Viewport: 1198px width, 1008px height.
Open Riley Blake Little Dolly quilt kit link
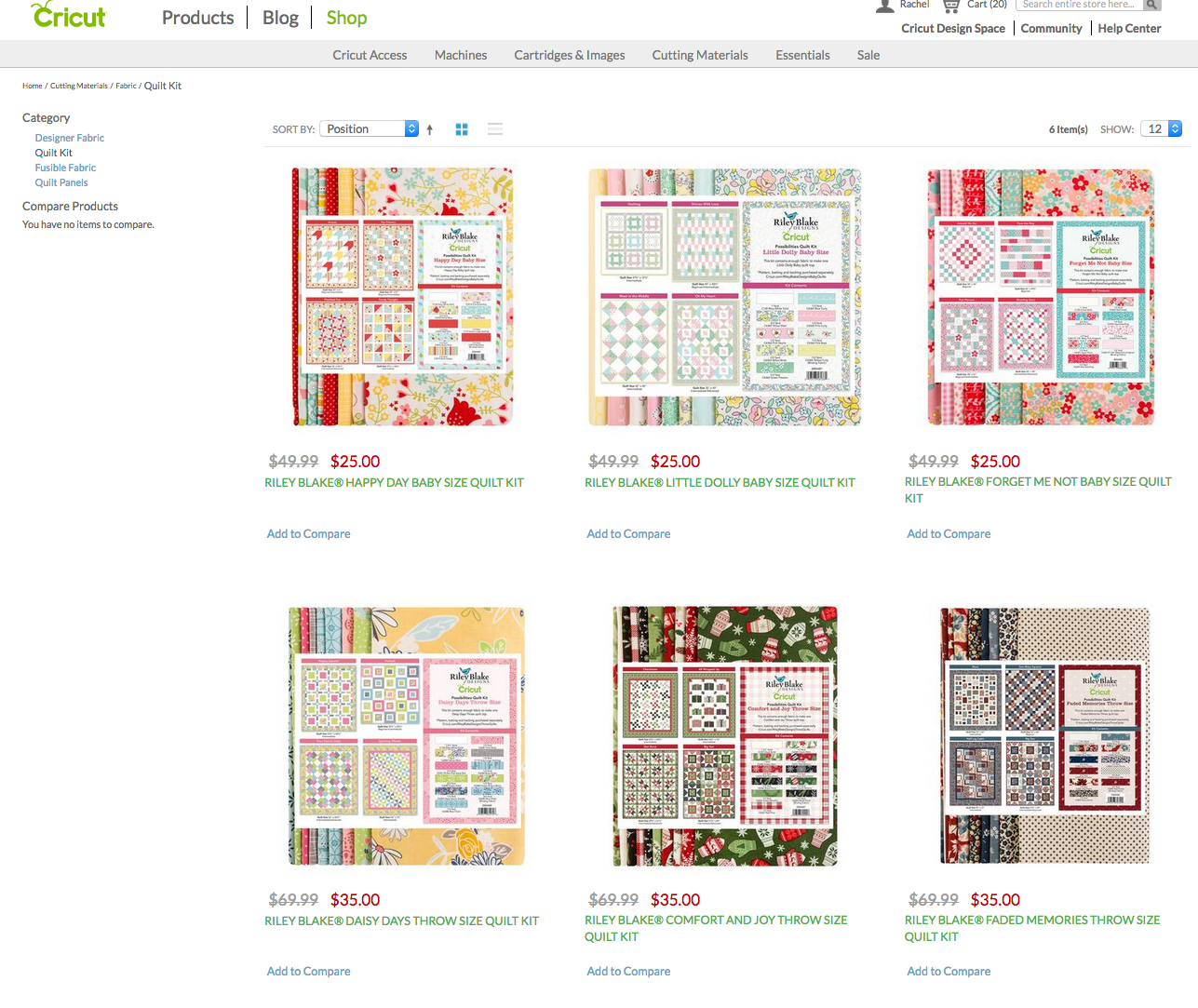[x=719, y=482]
